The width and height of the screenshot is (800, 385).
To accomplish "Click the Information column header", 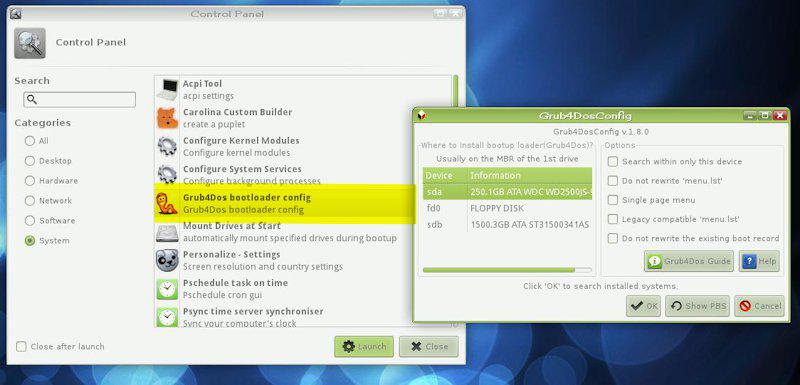I will tap(530, 175).
